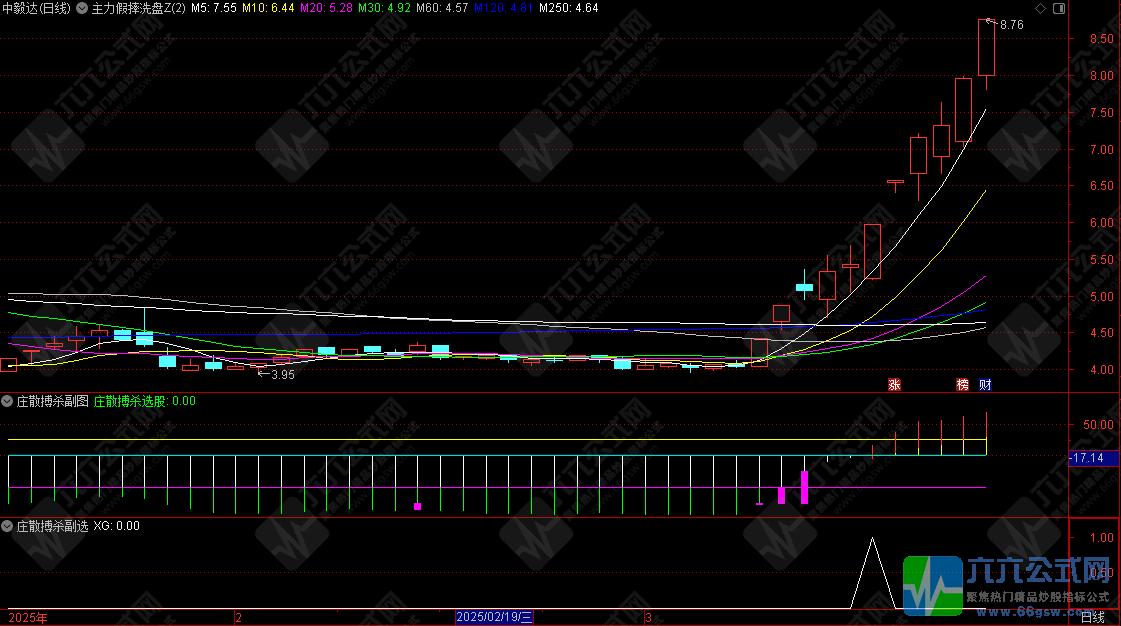Expand the 庄散搏杀副图 indicator dropdown arrow
The width and height of the screenshot is (1121, 626).
(8, 401)
